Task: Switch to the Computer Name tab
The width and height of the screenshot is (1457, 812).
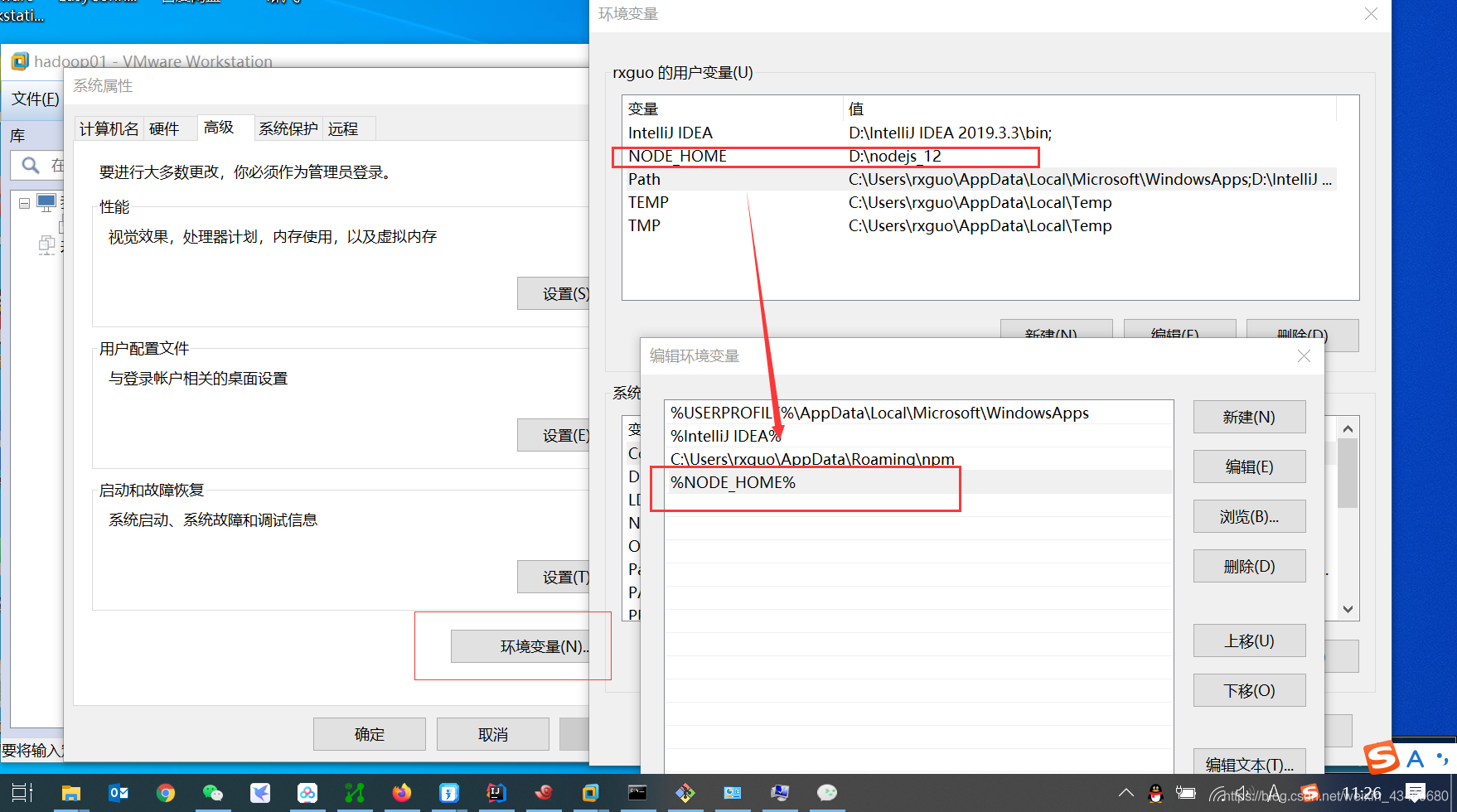Action: pos(109,128)
